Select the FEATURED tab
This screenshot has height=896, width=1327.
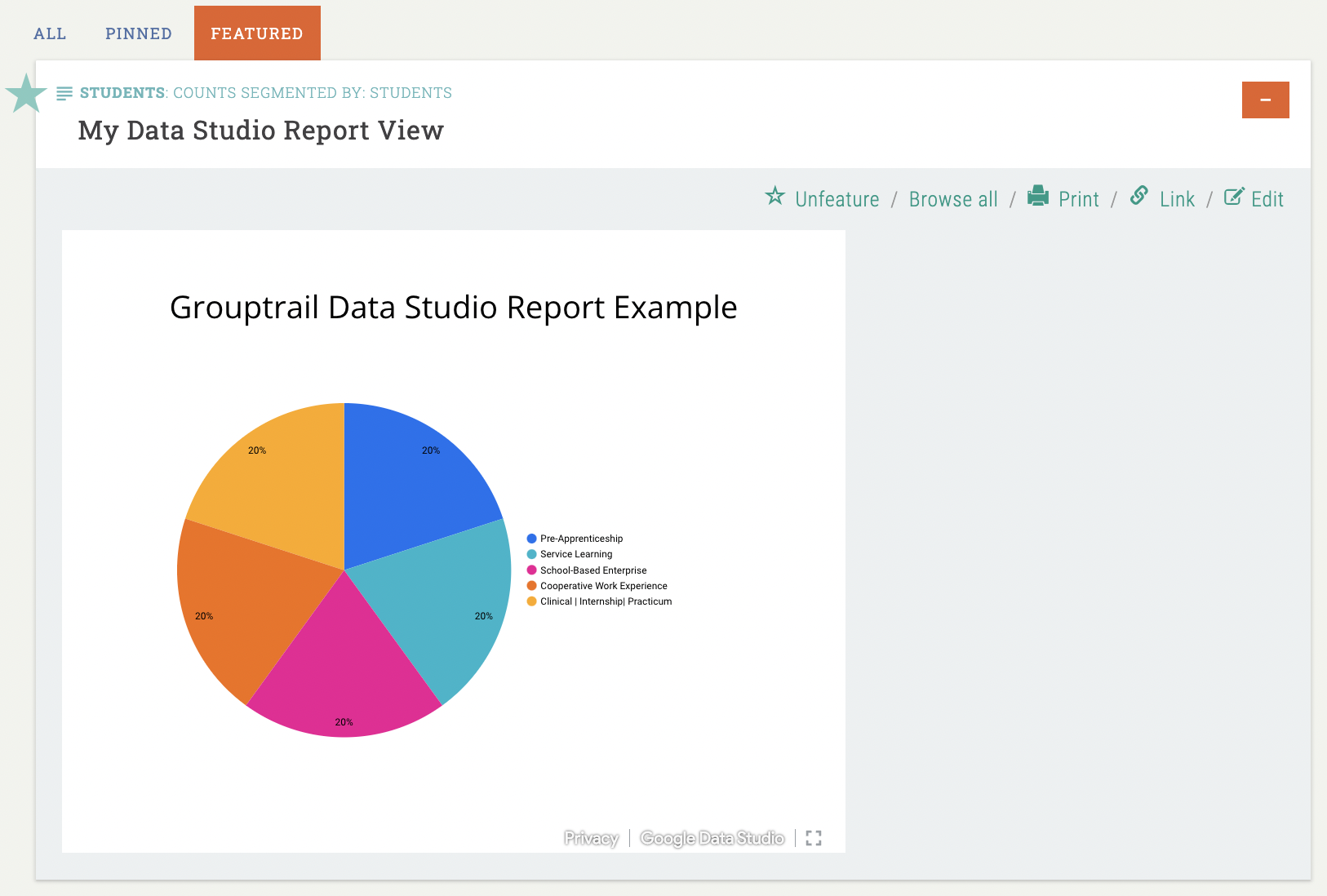(257, 33)
